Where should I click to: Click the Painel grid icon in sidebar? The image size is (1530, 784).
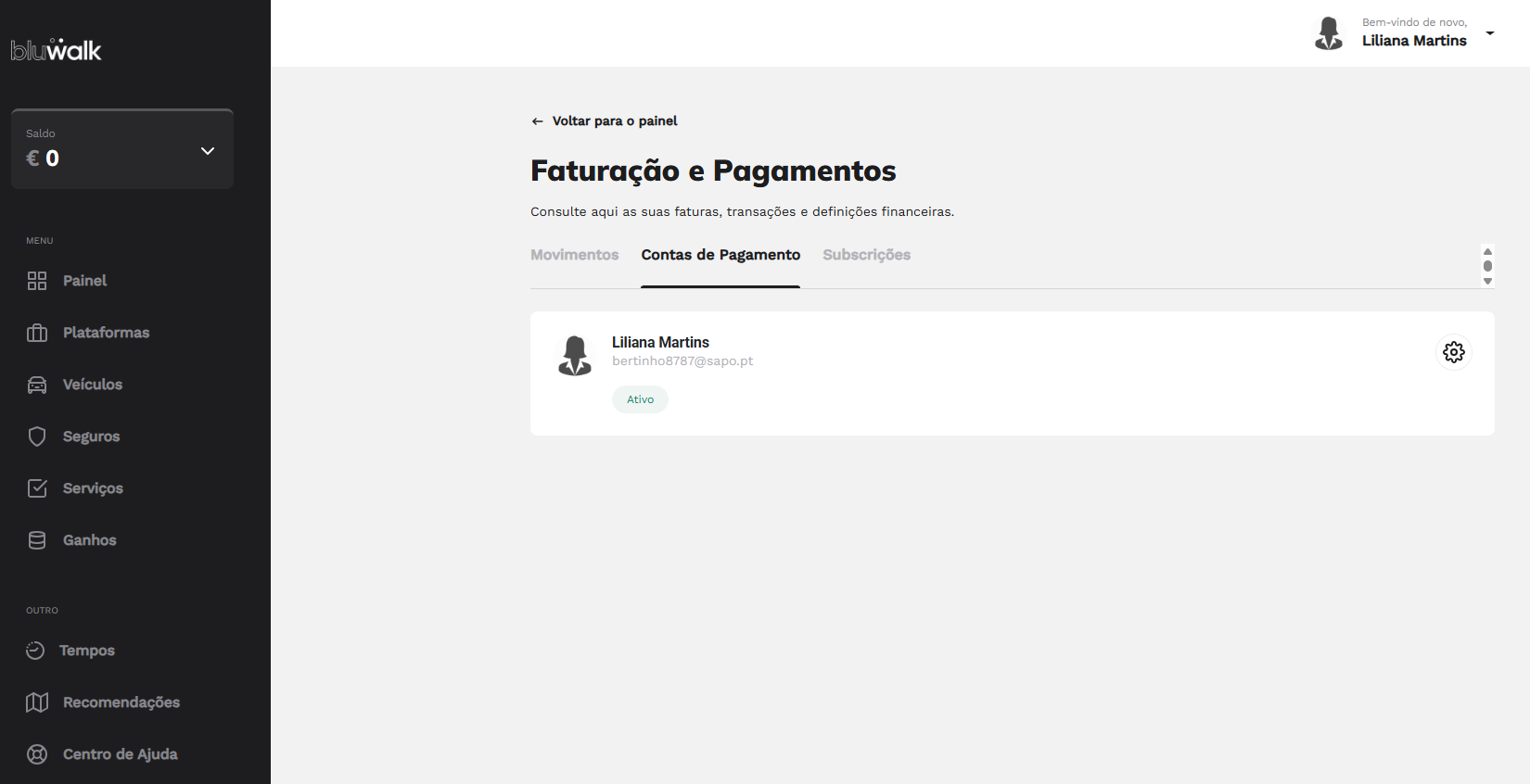37,281
